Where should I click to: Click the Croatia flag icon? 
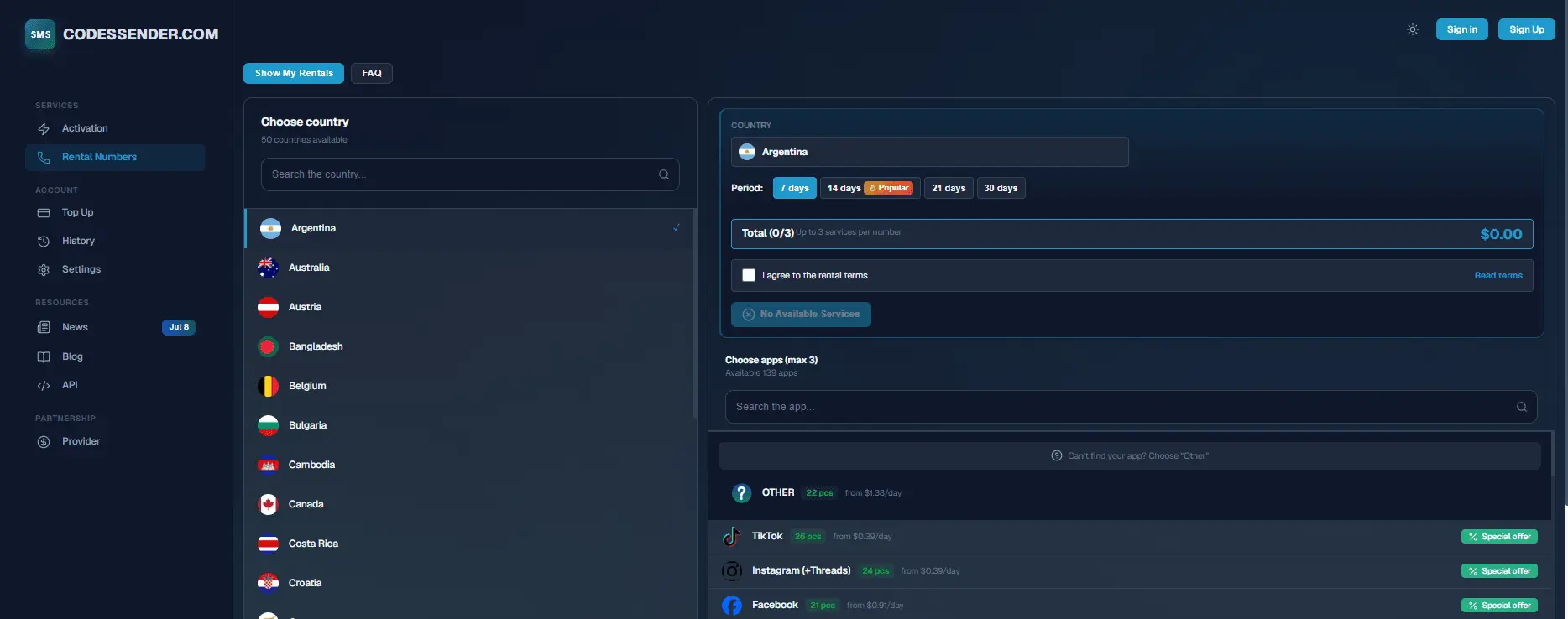(x=268, y=583)
